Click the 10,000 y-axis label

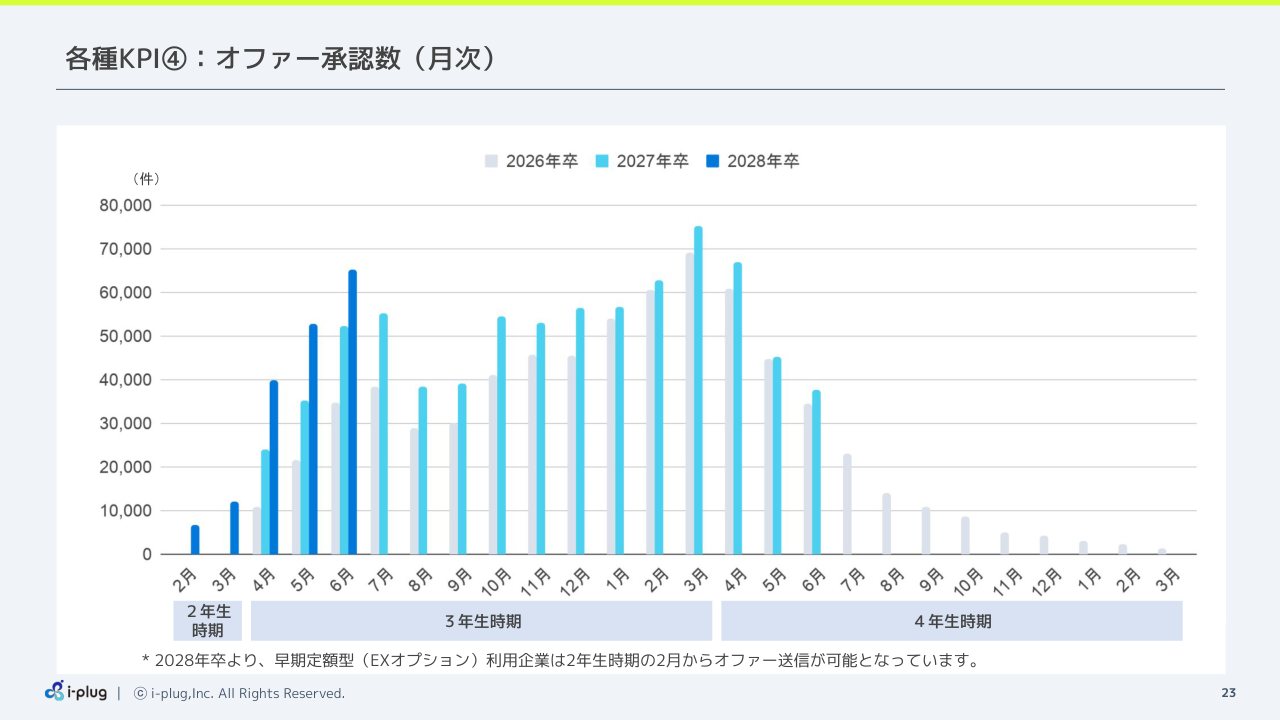coord(126,511)
